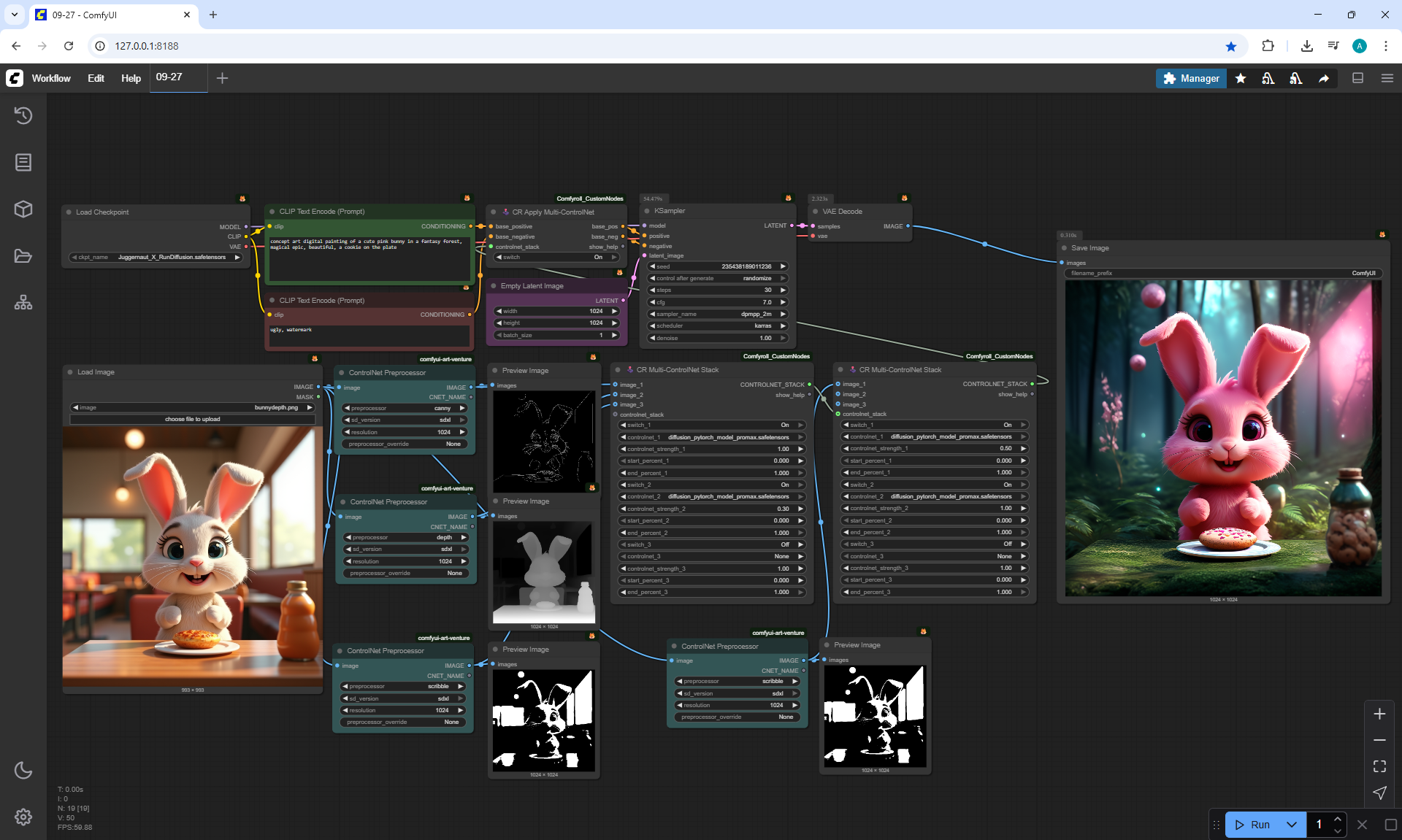Open the model library tree icon
This screenshot has height=840, width=1402.
[x=23, y=302]
